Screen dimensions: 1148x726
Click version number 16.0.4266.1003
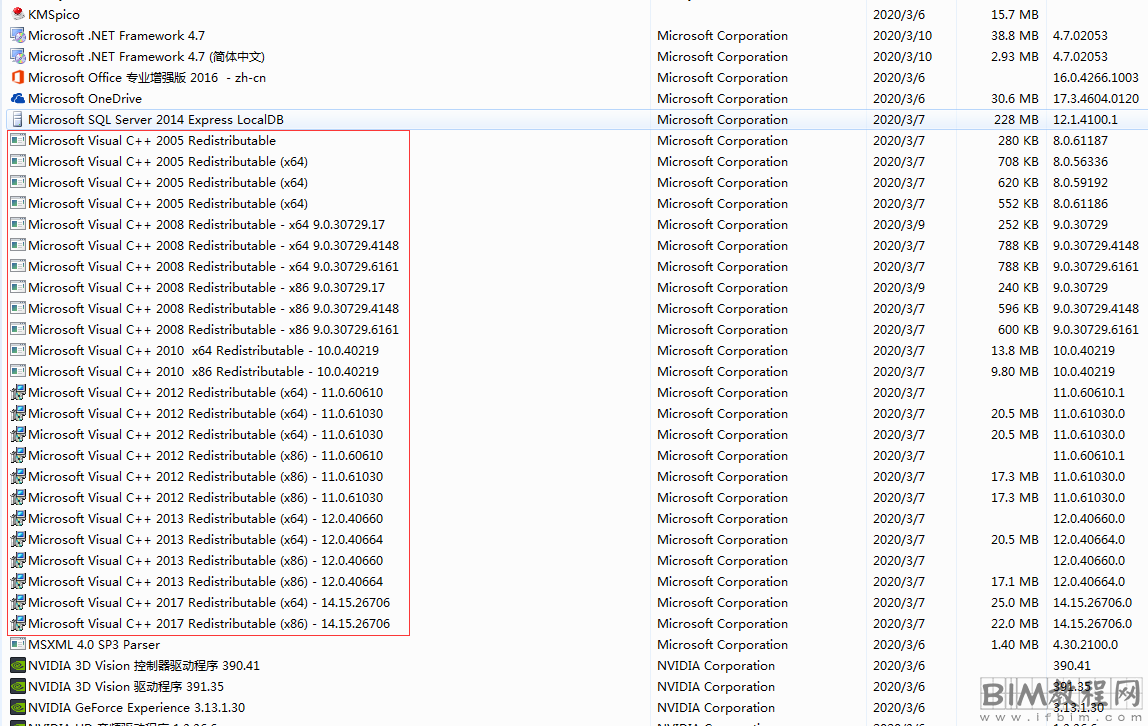click(x=1095, y=78)
